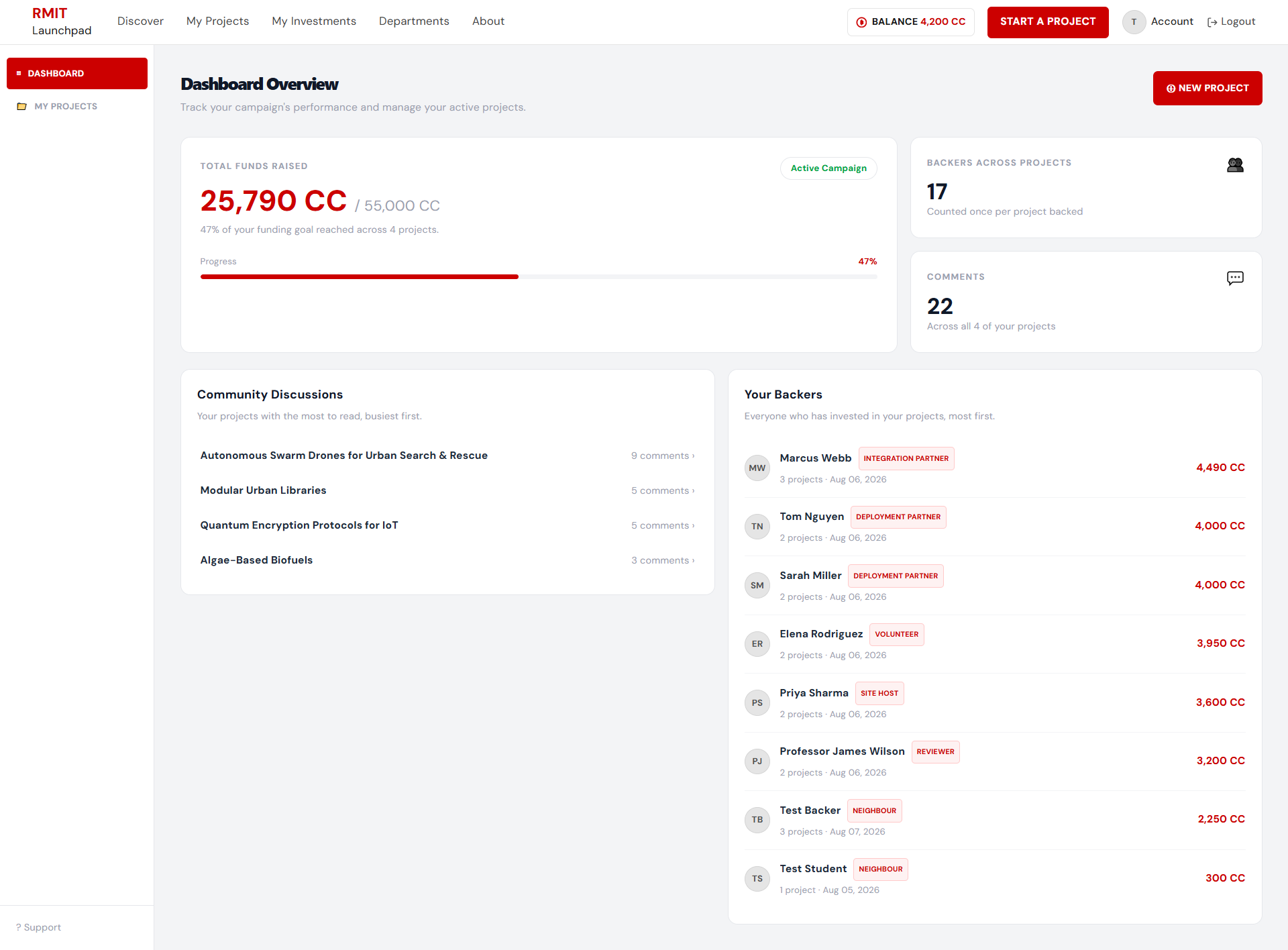Click Marcus Webb's MW avatar
The height and width of the screenshot is (950, 1288).
[757, 468]
